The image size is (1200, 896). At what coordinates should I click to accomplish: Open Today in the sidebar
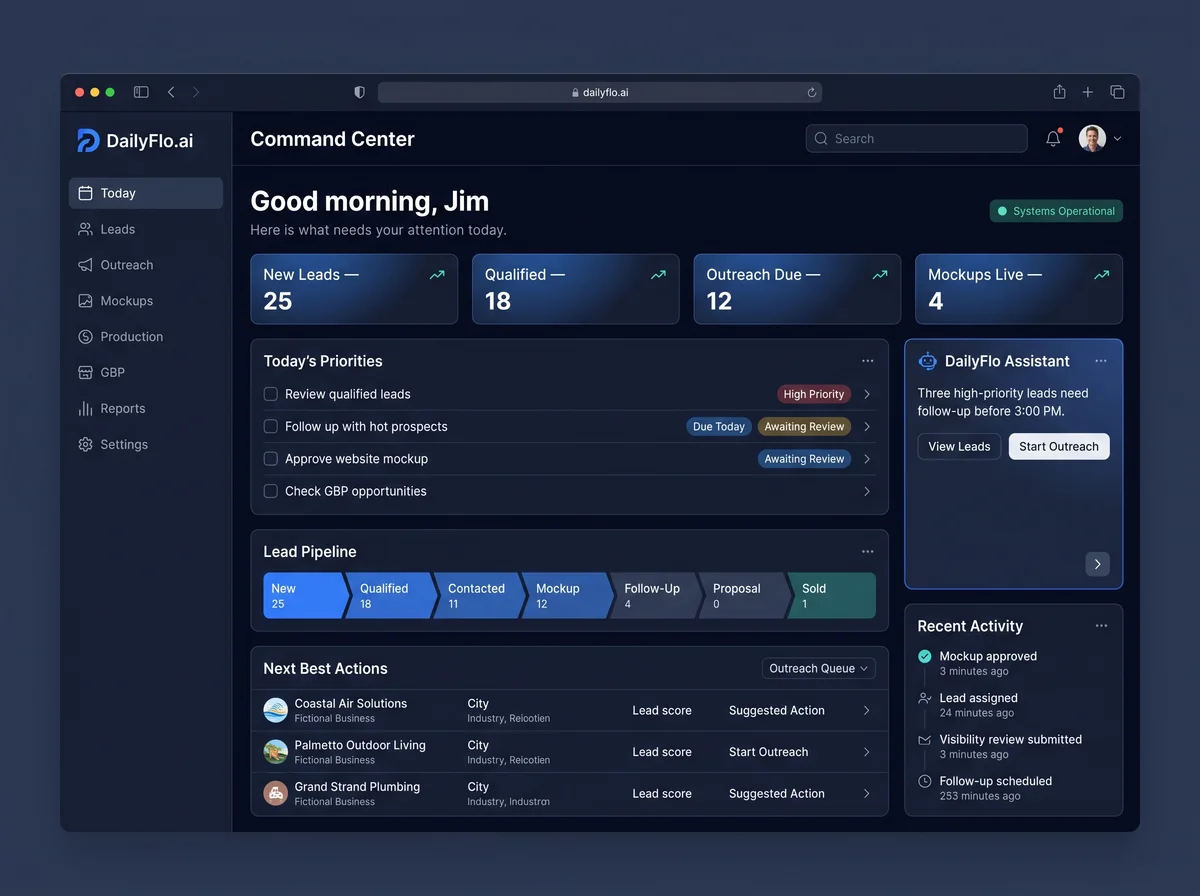click(x=146, y=193)
